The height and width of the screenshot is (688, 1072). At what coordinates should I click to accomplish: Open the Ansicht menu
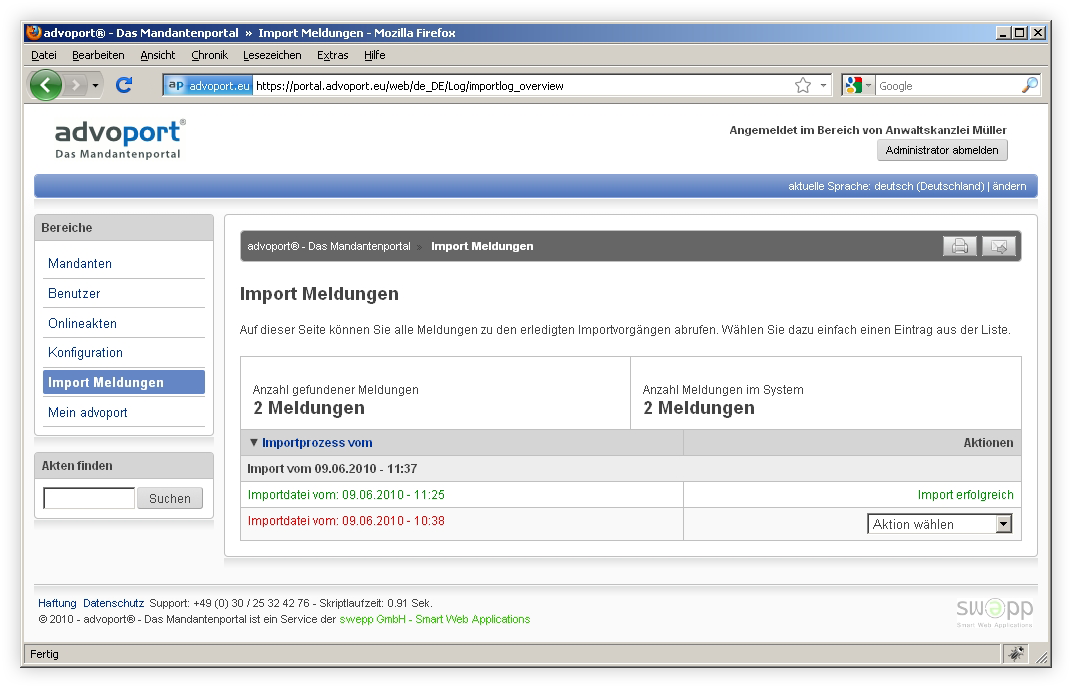click(158, 55)
